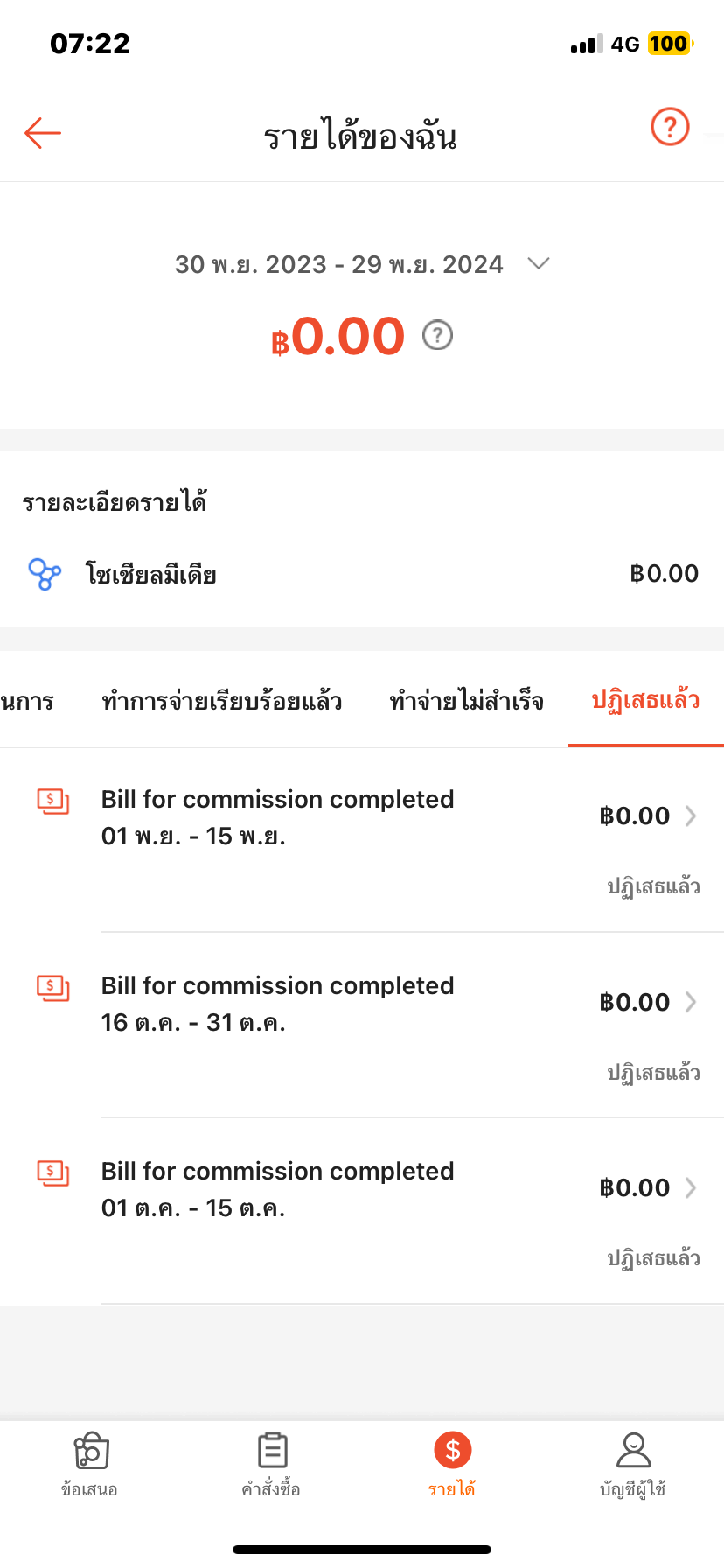Image resolution: width=724 pixels, height=1568 pixels.
Task: Tap the info icon beside ฿0.00 total
Action: coord(437,335)
